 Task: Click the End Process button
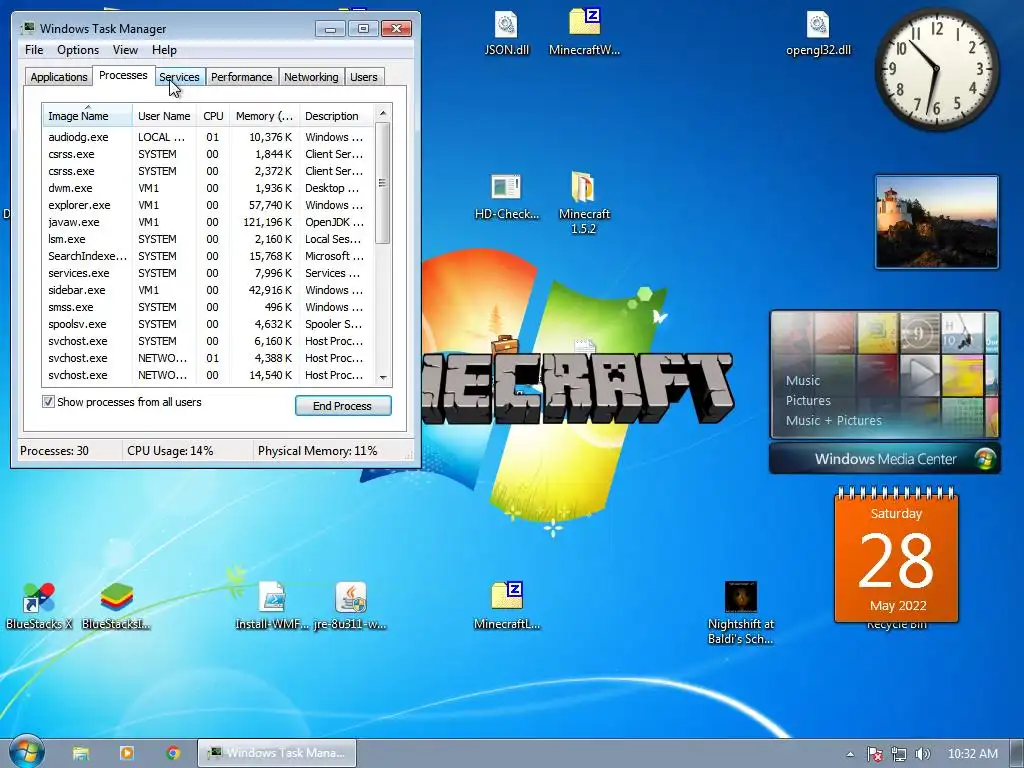click(343, 406)
